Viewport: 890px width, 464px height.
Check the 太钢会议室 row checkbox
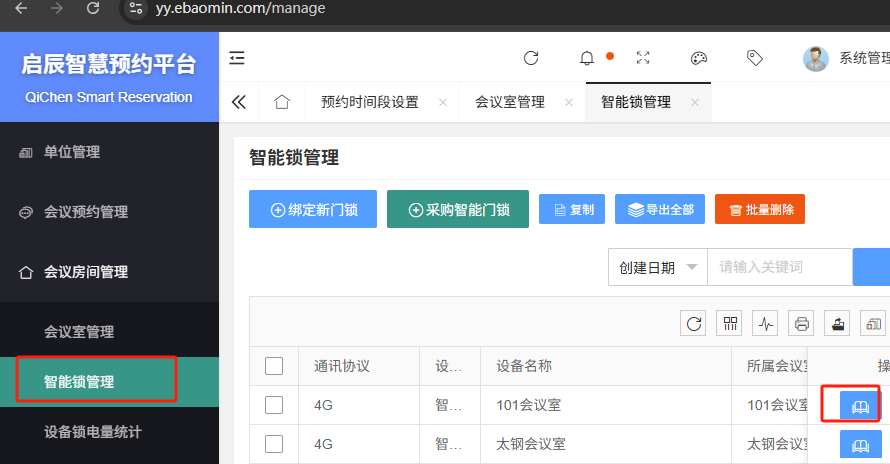pos(274,444)
